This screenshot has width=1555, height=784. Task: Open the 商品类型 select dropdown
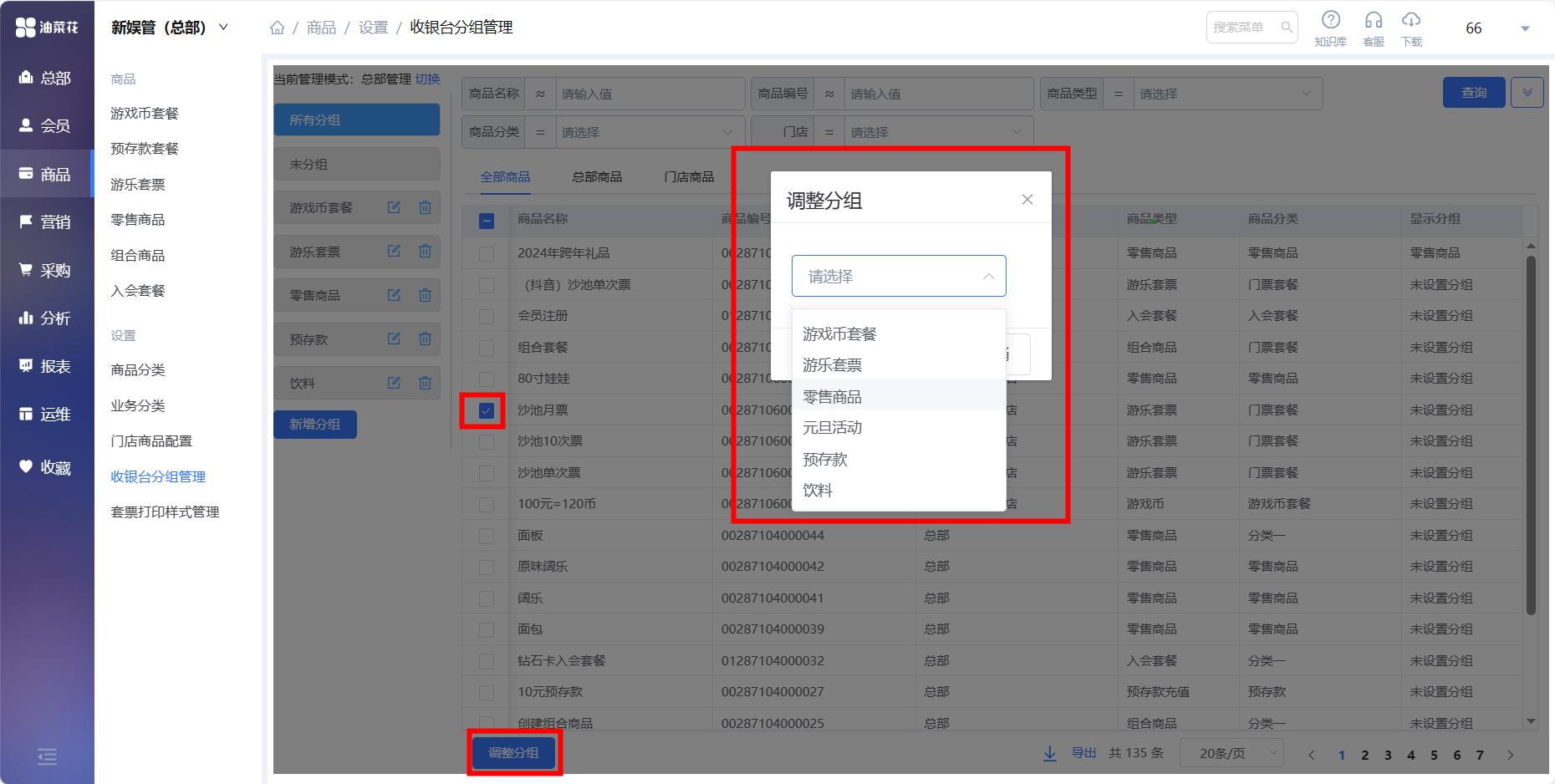tap(1227, 94)
